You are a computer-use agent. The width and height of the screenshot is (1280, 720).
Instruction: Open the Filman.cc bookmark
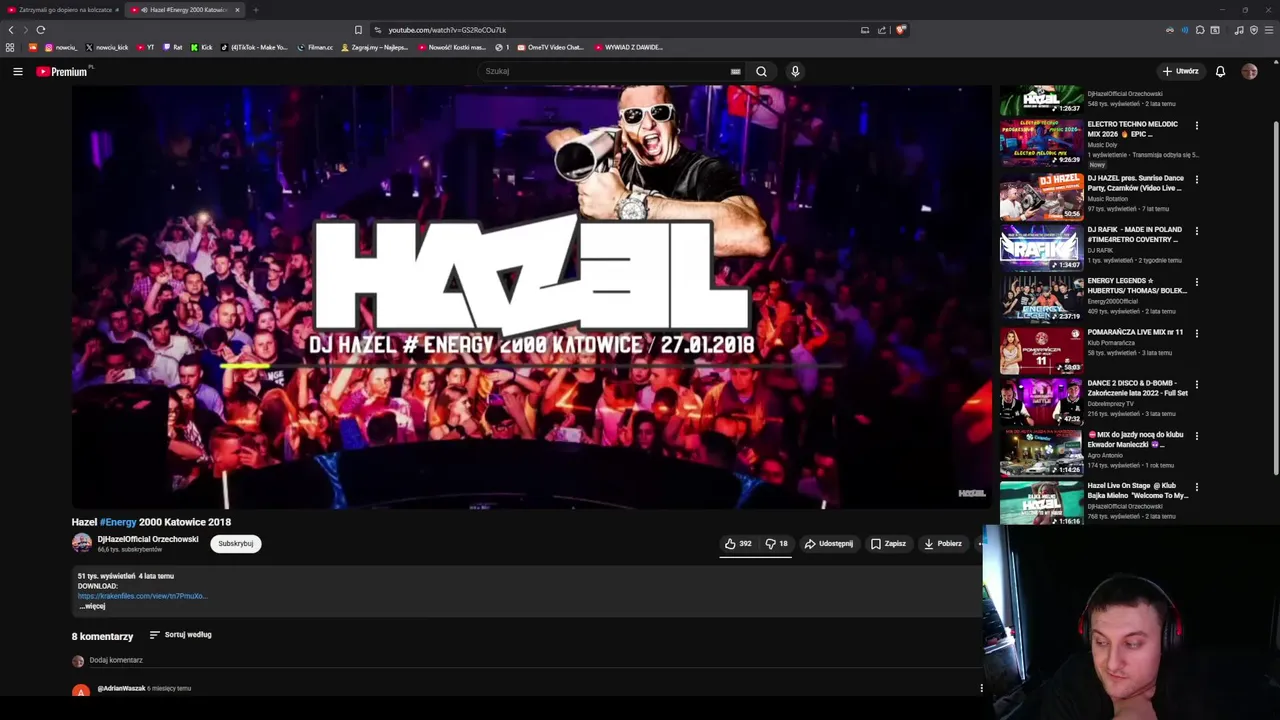point(315,47)
